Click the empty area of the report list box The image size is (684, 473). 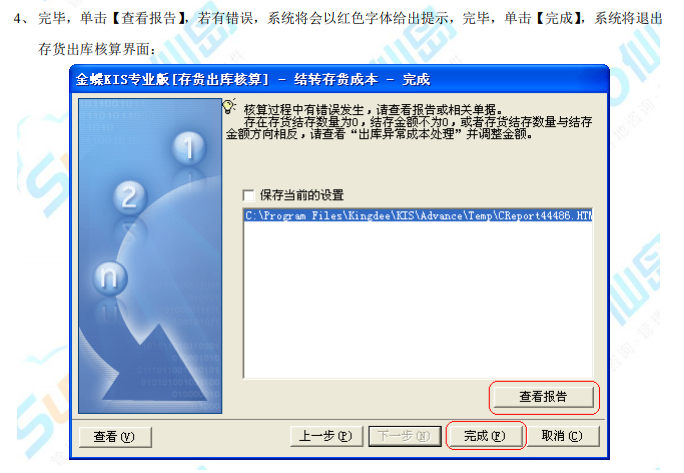click(x=418, y=299)
